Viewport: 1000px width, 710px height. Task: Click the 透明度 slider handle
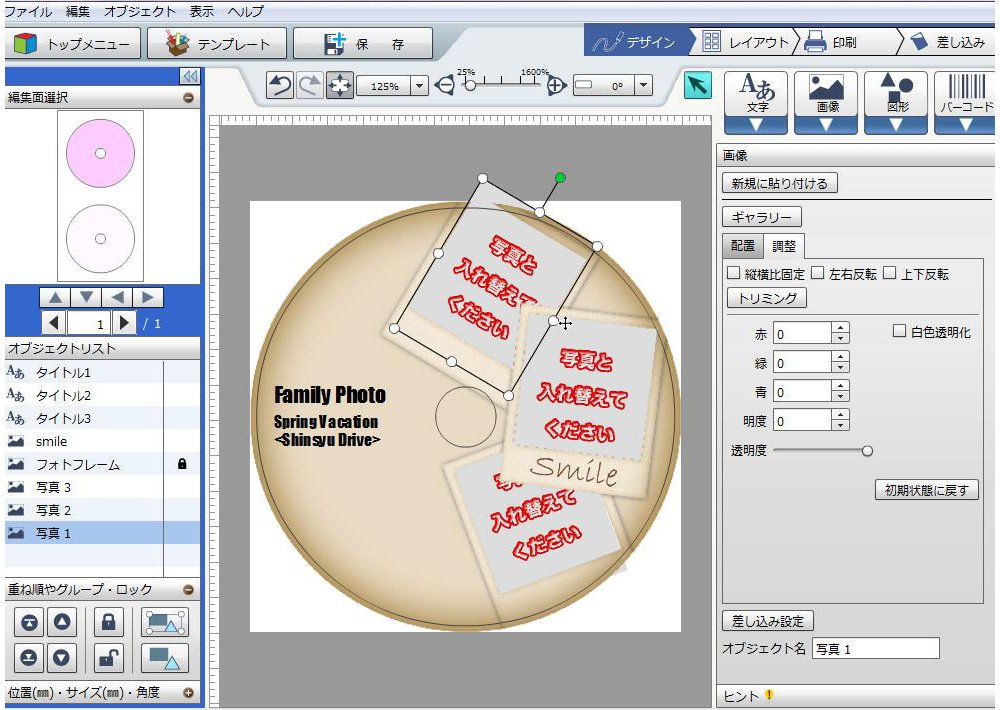coord(867,451)
